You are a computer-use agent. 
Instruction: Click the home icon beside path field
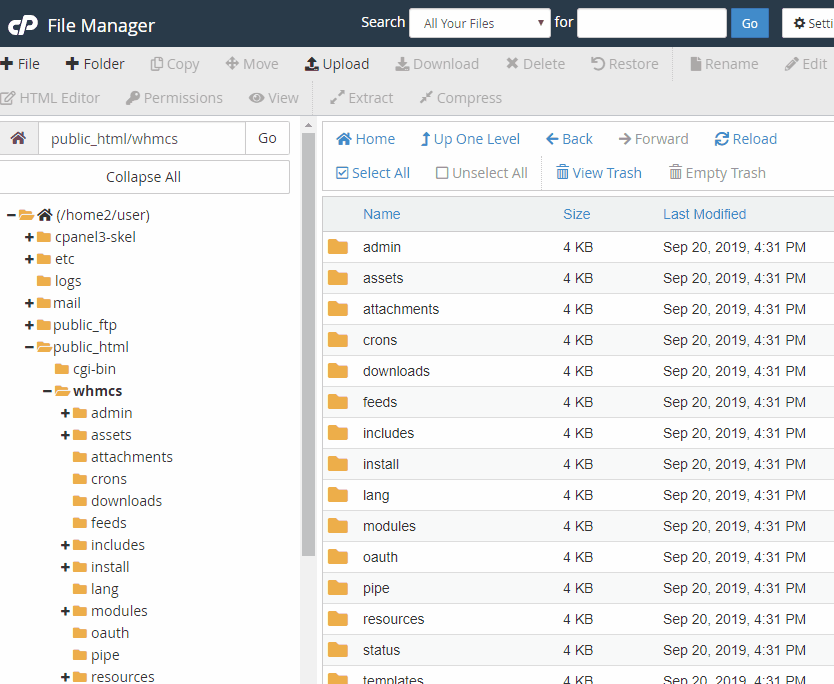tap(19, 138)
